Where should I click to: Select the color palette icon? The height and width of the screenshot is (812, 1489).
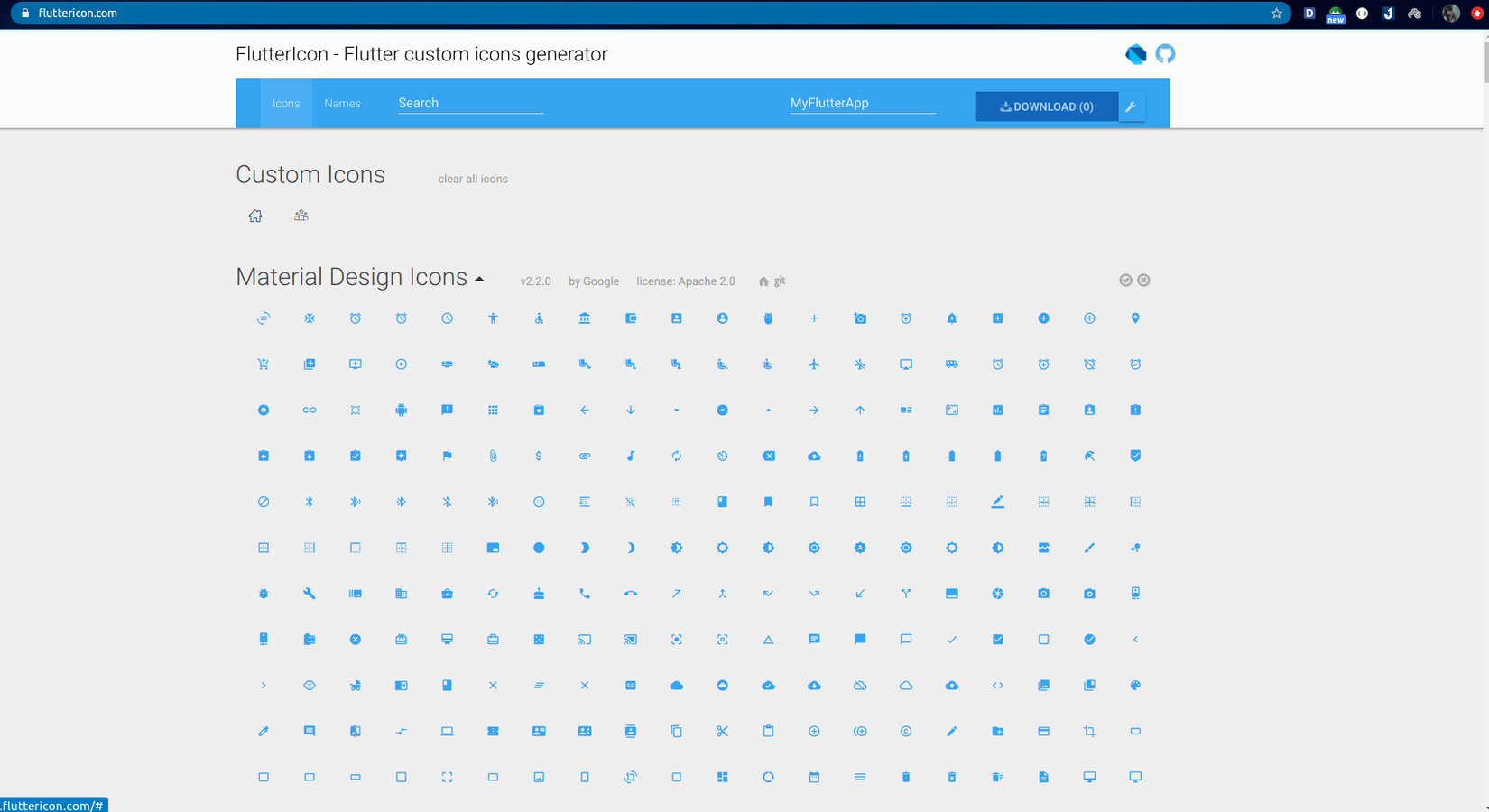pos(1135,686)
